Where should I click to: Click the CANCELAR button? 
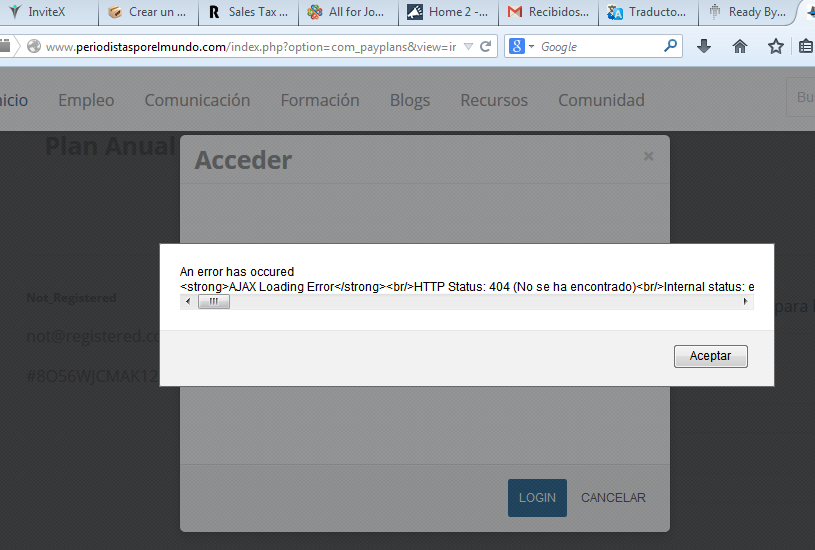click(613, 498)
